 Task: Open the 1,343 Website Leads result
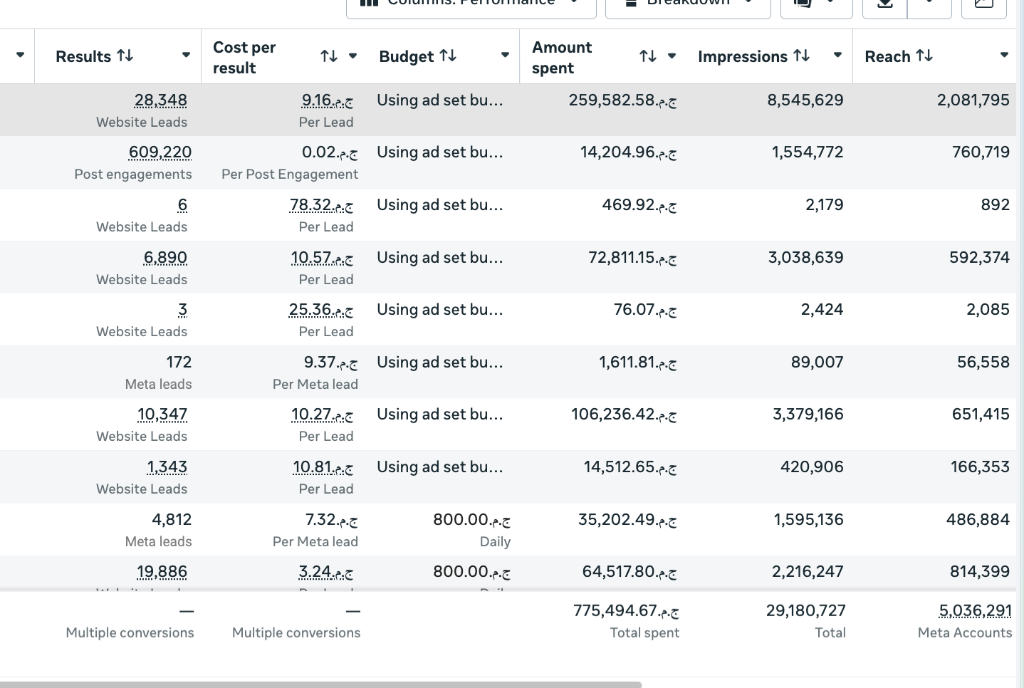tap(167, 467)
